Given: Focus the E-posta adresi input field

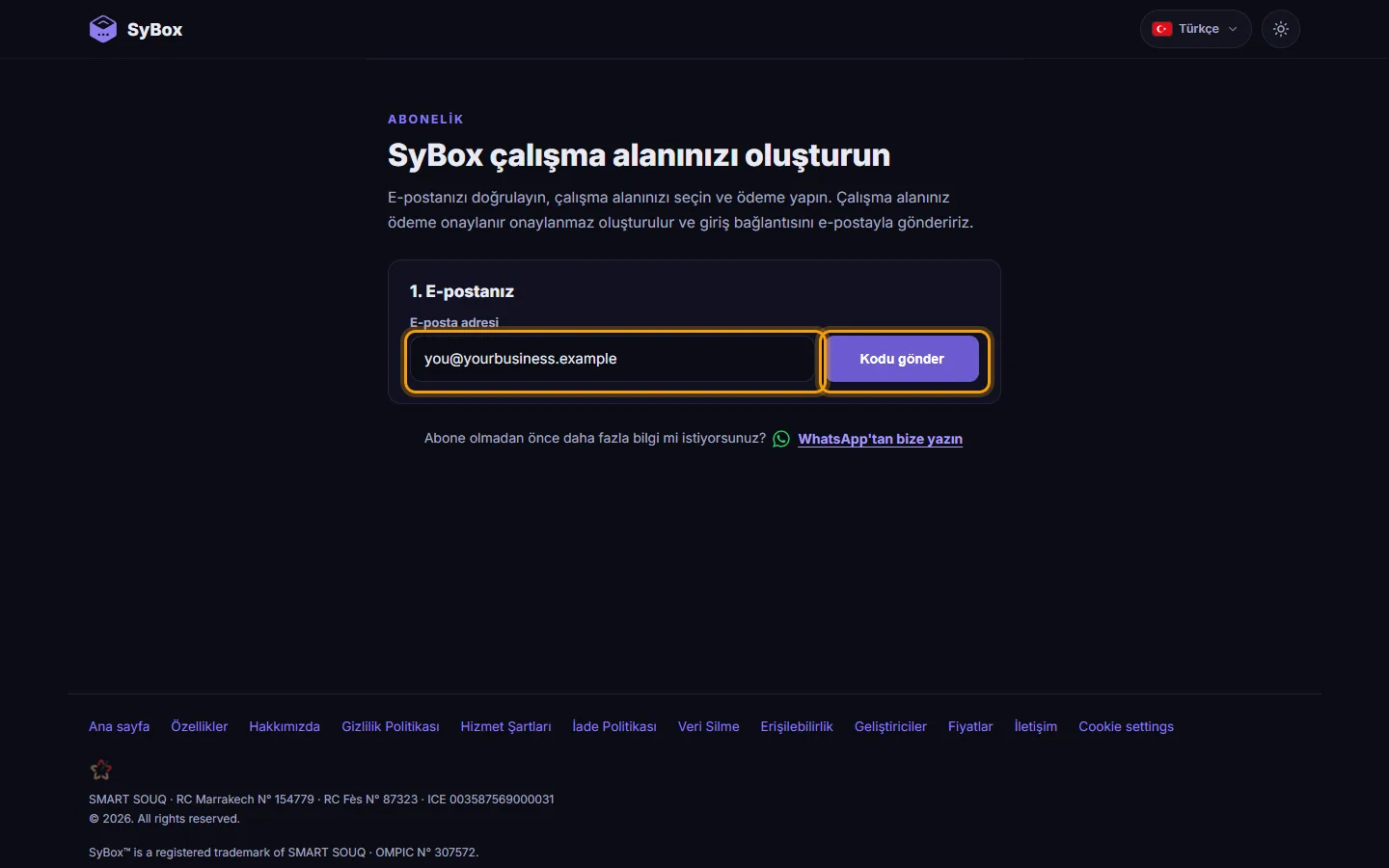Looking at the screenshot, I should pos(613,359).
